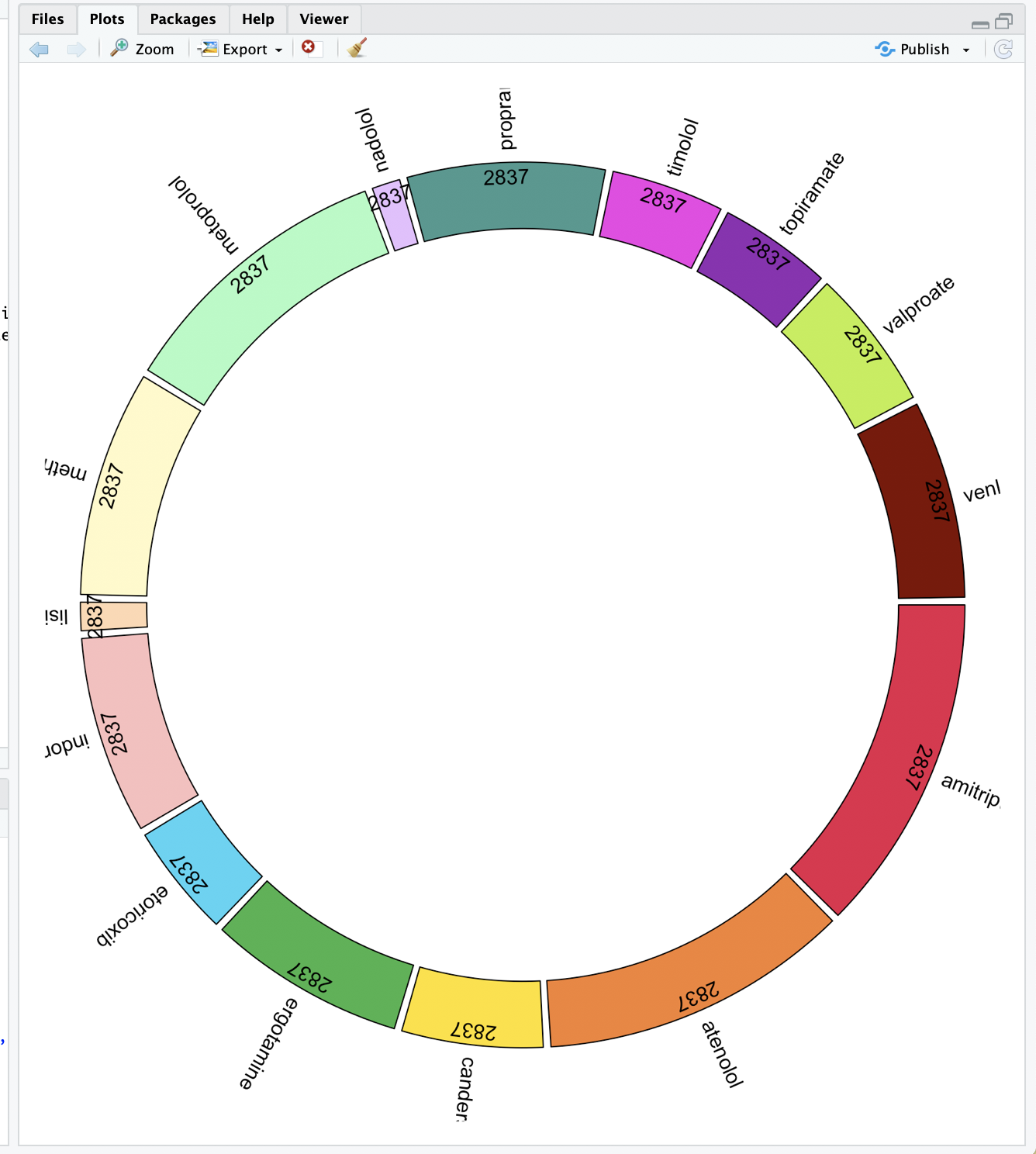
Task: Open the Viewer tab
Action: [x=323, y=19]
